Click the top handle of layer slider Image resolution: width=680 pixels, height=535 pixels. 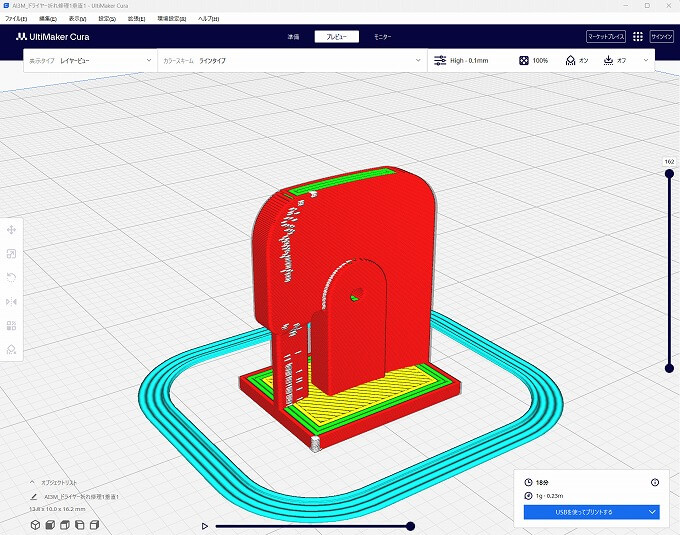(669, 172)
